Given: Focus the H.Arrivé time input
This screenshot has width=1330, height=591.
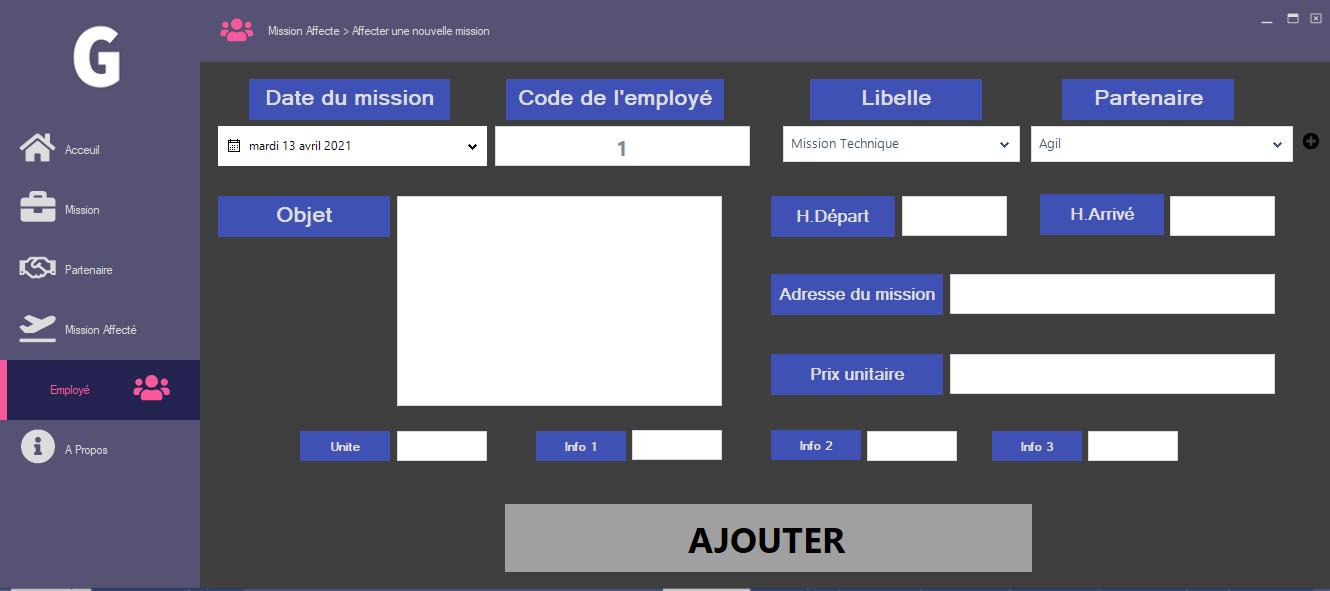Looking at the screenshot, I should [x=1222, y=216].
